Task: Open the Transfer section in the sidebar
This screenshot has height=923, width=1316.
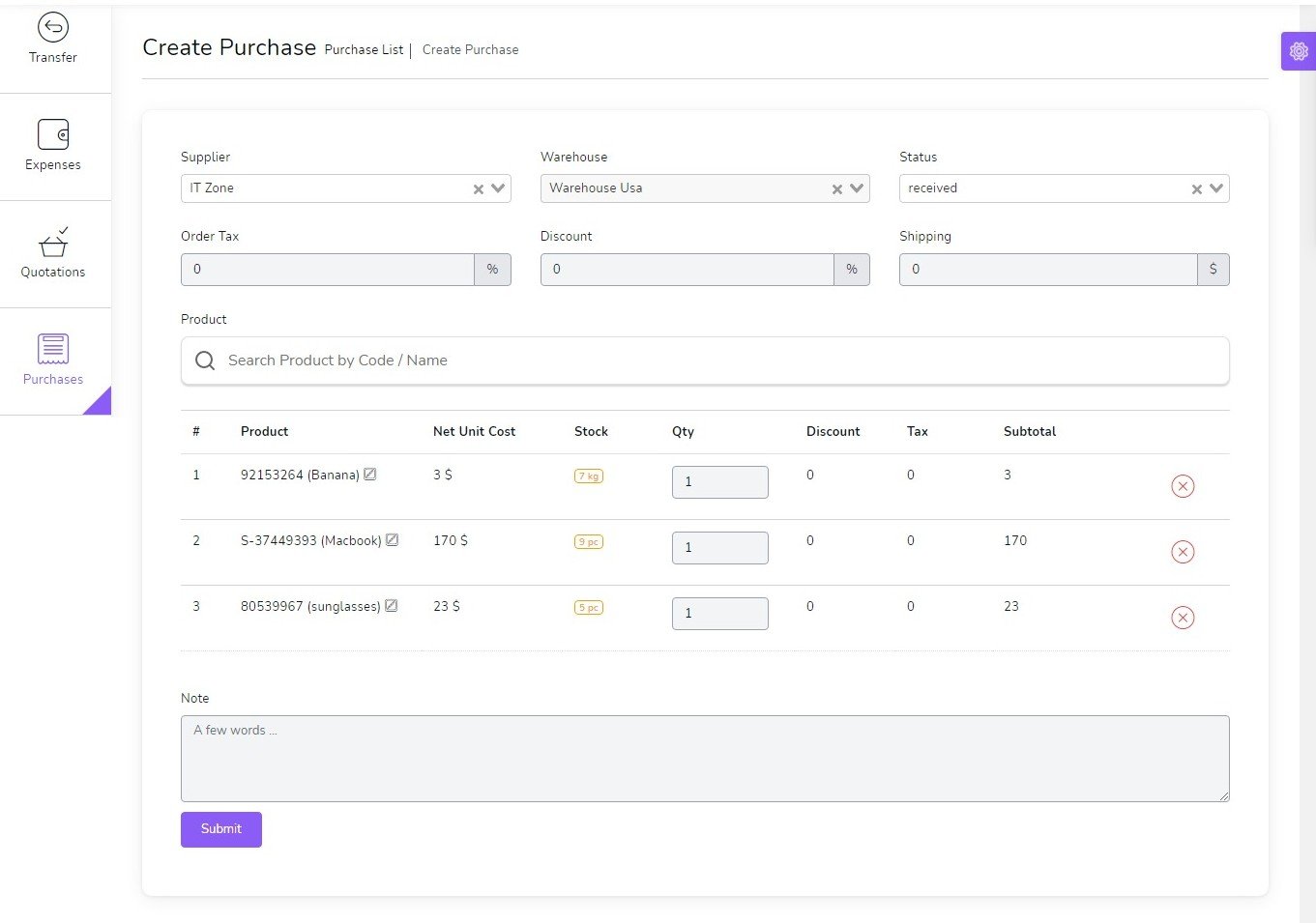Action: 53,40
